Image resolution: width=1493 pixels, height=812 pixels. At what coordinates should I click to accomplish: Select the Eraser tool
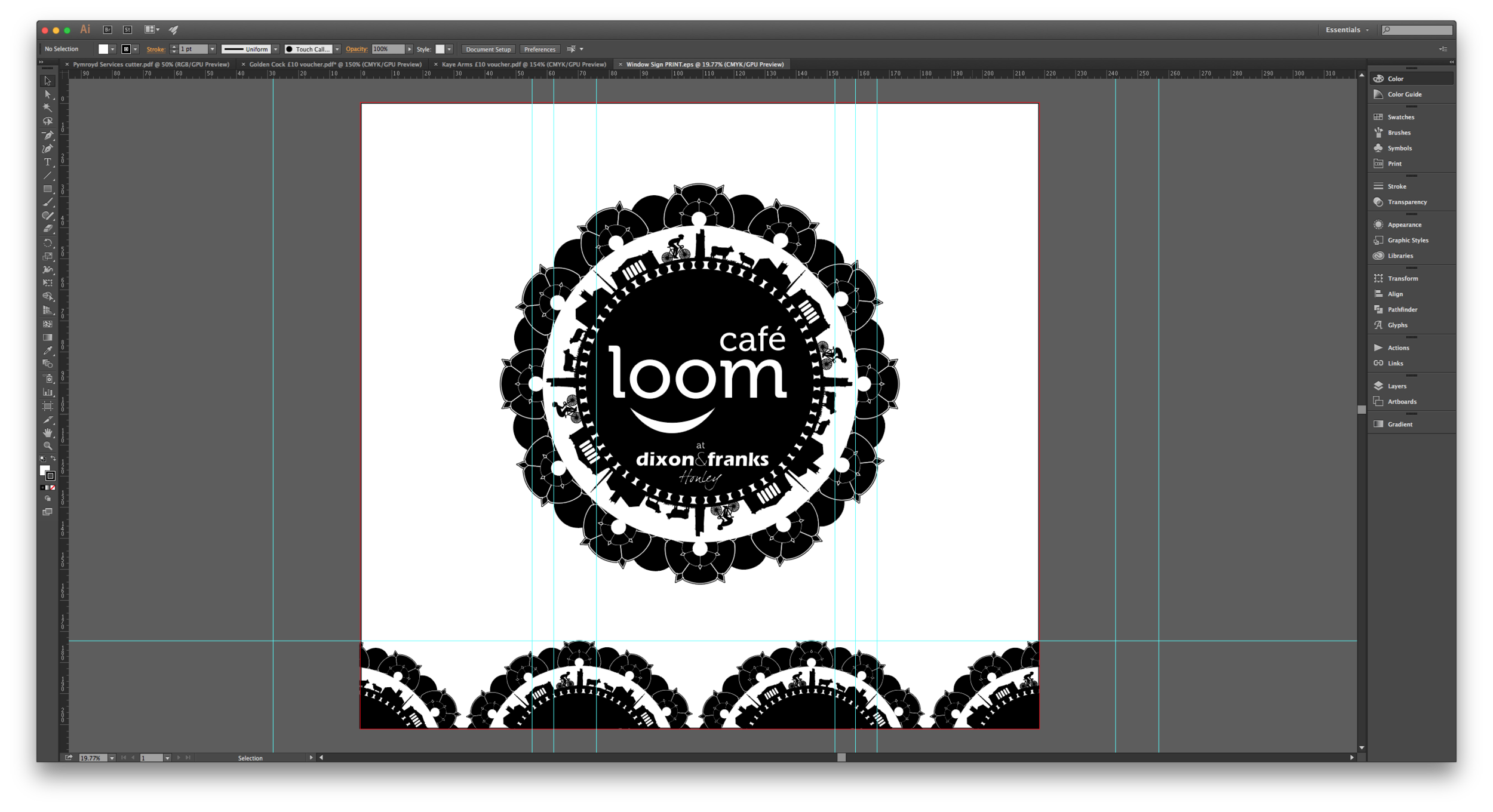[x=48, y=229]
